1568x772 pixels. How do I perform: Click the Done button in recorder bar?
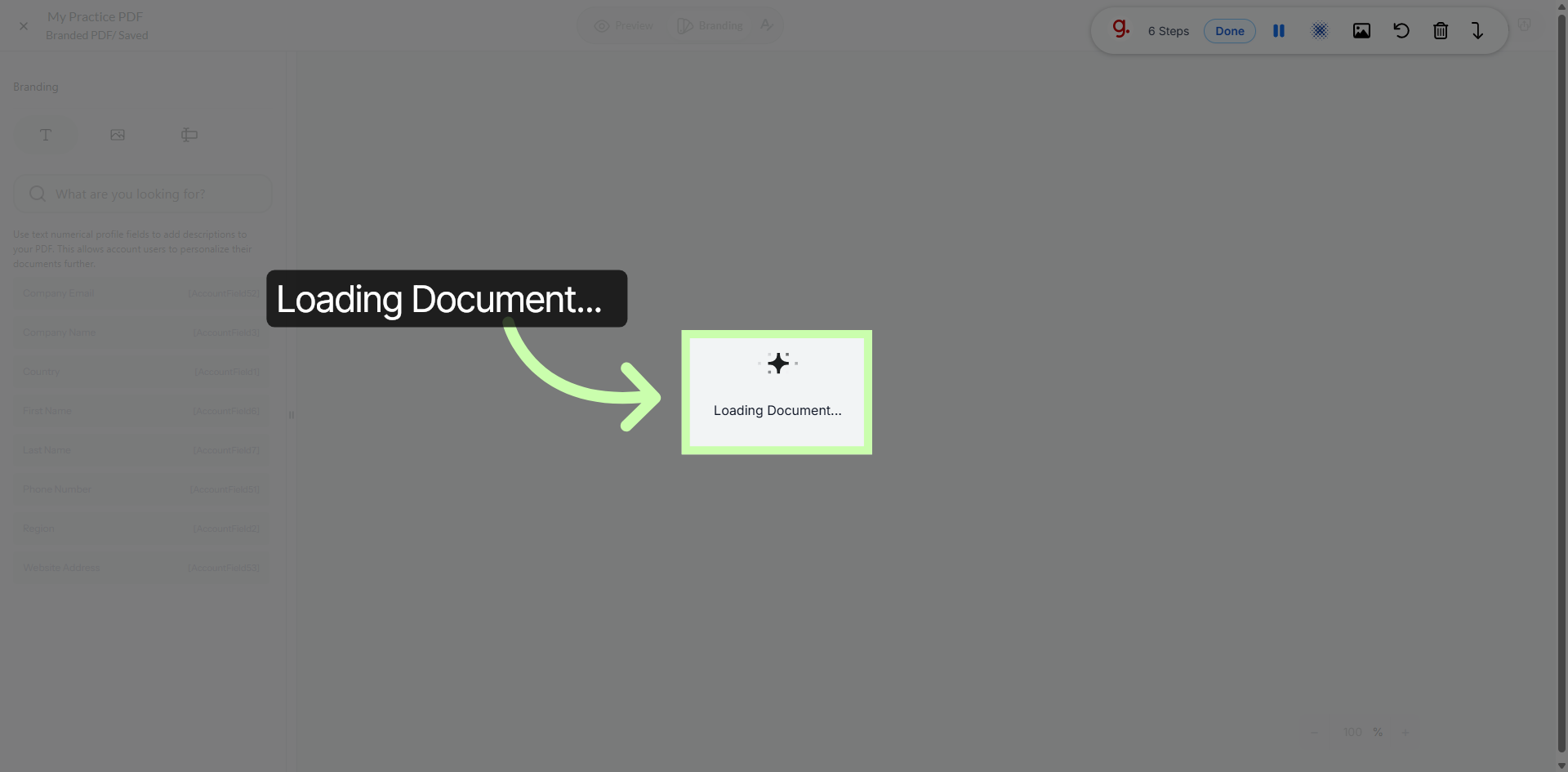(1229, 31)
